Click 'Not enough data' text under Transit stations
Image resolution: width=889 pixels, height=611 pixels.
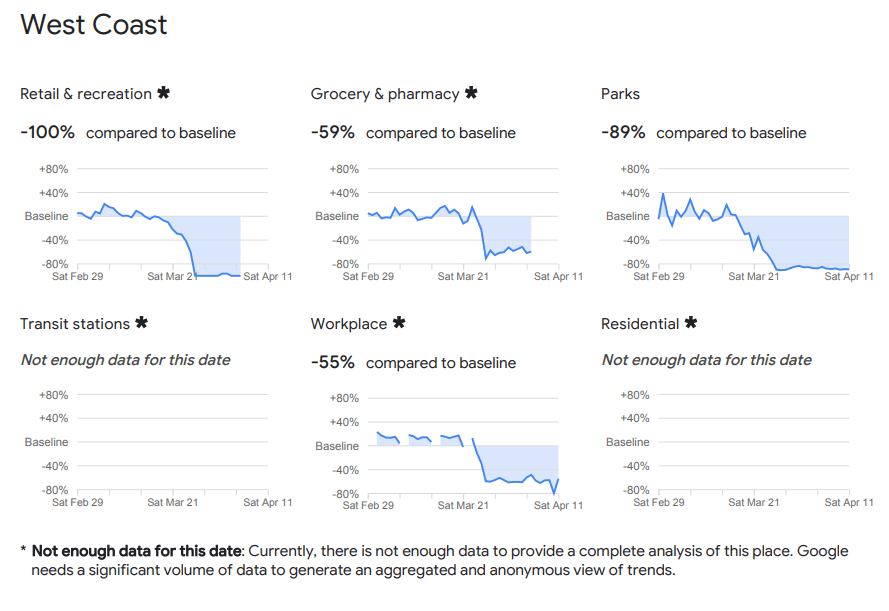coord(126,360)
